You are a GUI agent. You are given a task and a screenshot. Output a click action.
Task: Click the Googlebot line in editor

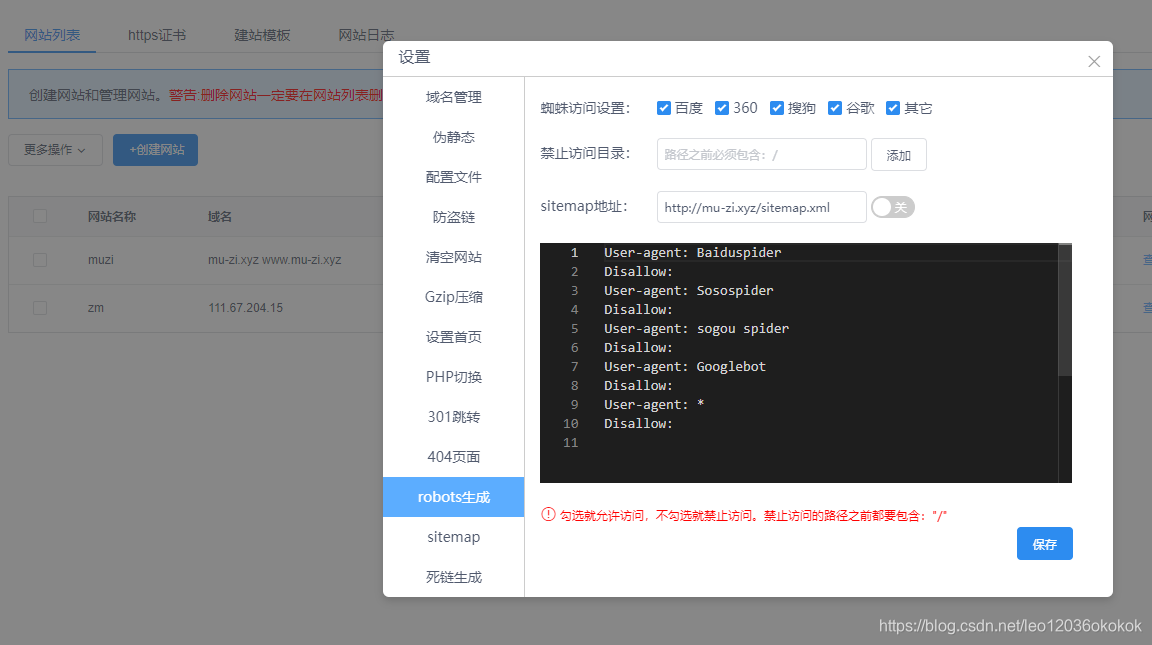[685, 367]
